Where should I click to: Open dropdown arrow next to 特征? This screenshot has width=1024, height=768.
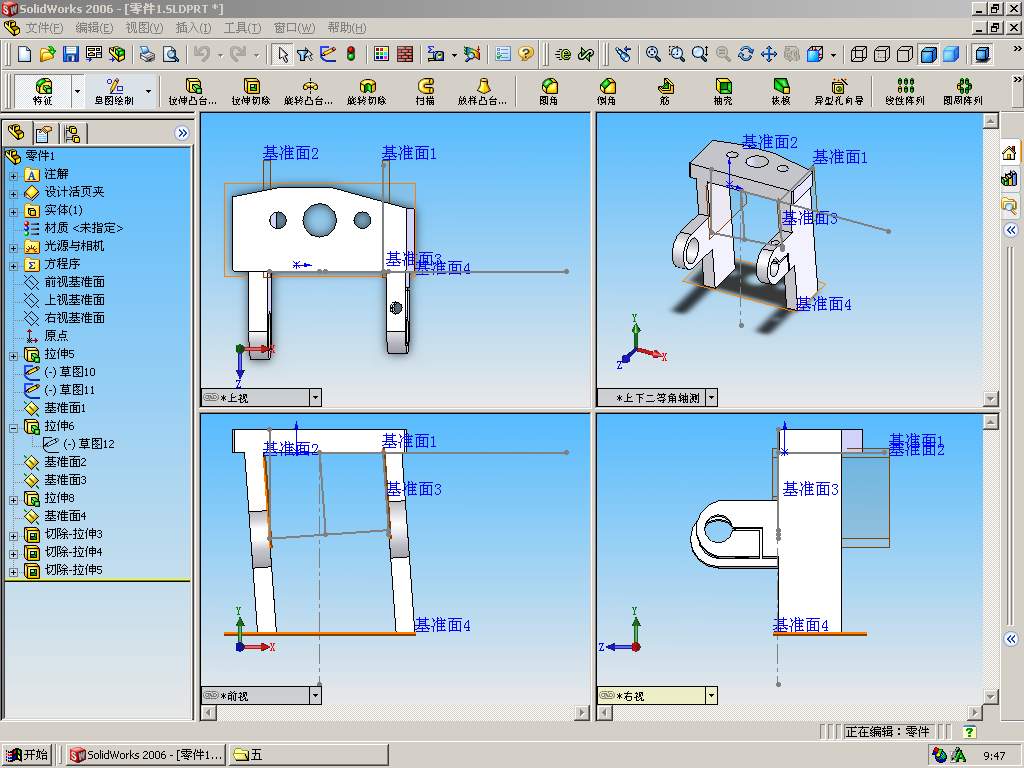[x=78, y=91]
